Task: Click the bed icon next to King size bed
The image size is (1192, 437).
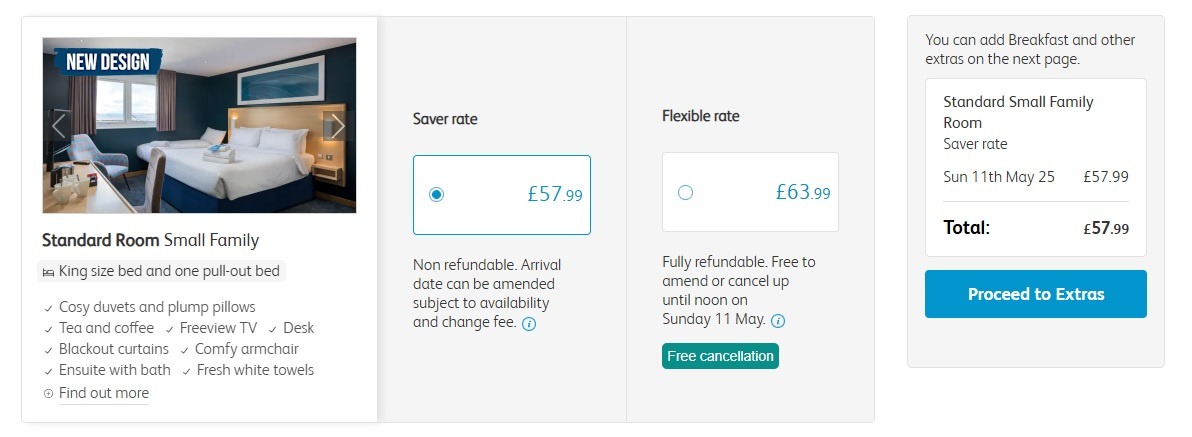Action: pyautogui.click(x=48, y=271)
